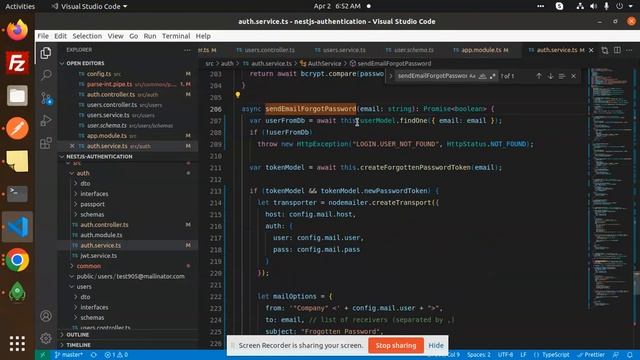The height and width of the screenshot is (360, 640).
Task: Click master branch in status bar
Action: [69, 355]
